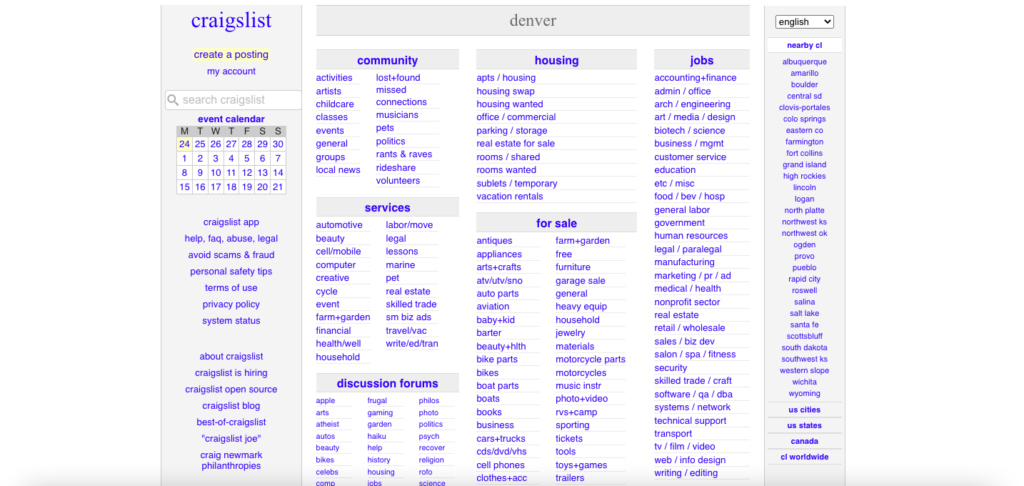1024x486 pixels.
Task: Open the for sale section header
Action: pyautogui.click(x=556, y=223)
